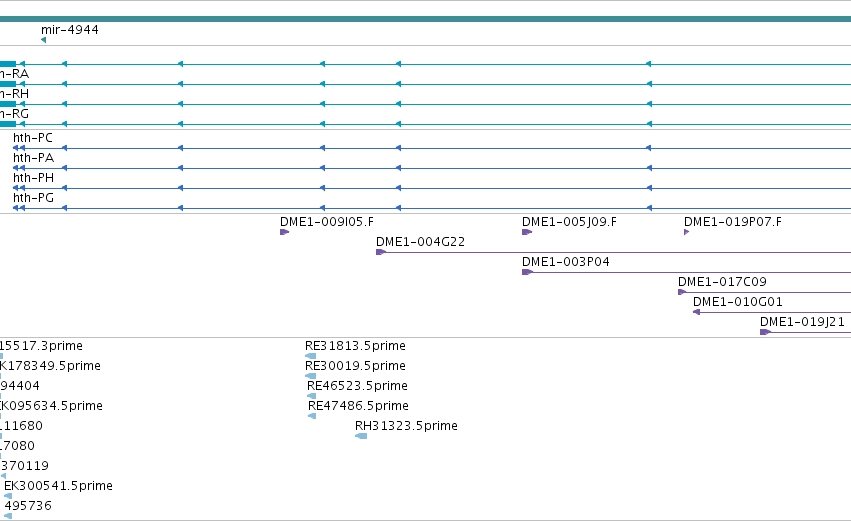Select the RE47486.5prime label
Image resolution: width=851 pixels, height=521 pixels.
[358, 406]
